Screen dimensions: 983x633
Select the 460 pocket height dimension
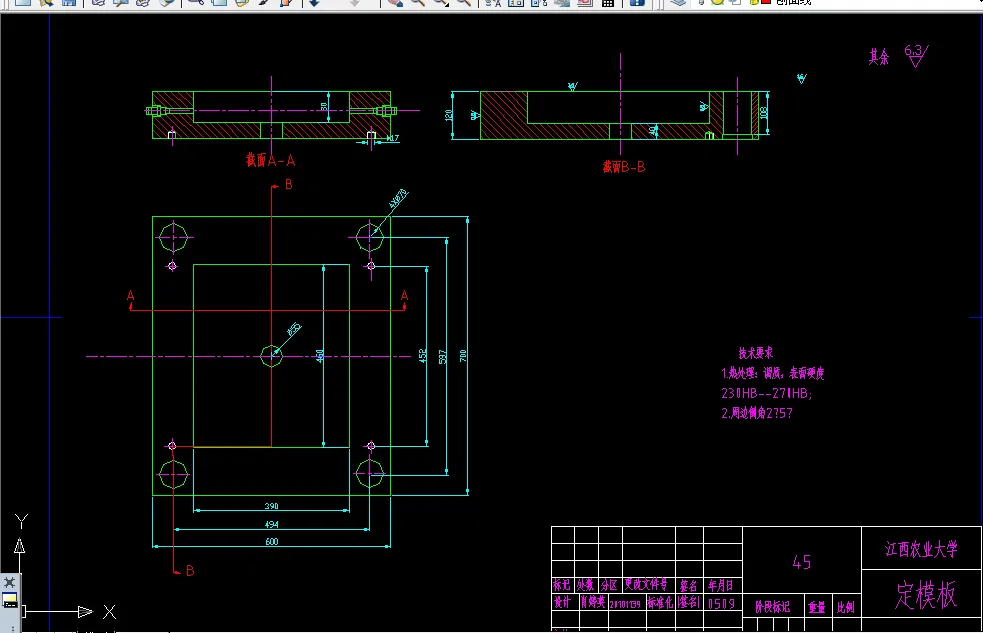coord(320,355)
